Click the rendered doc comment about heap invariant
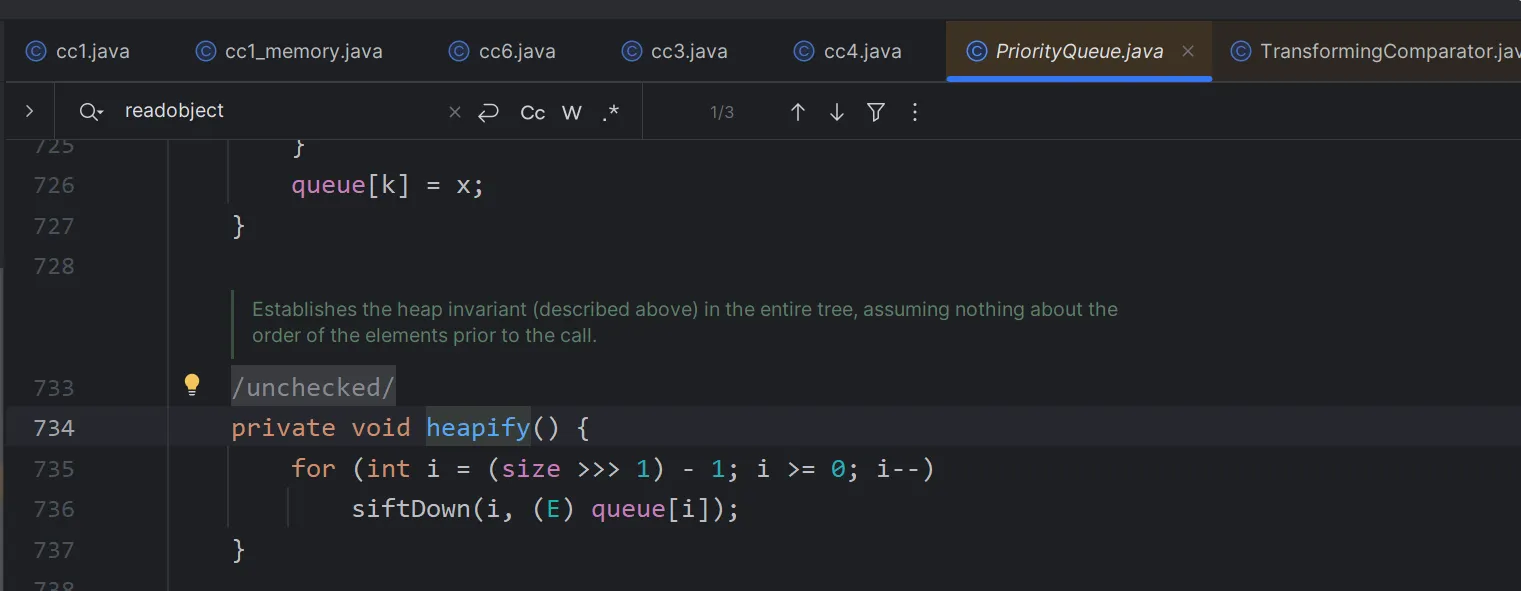 (685, 322)
